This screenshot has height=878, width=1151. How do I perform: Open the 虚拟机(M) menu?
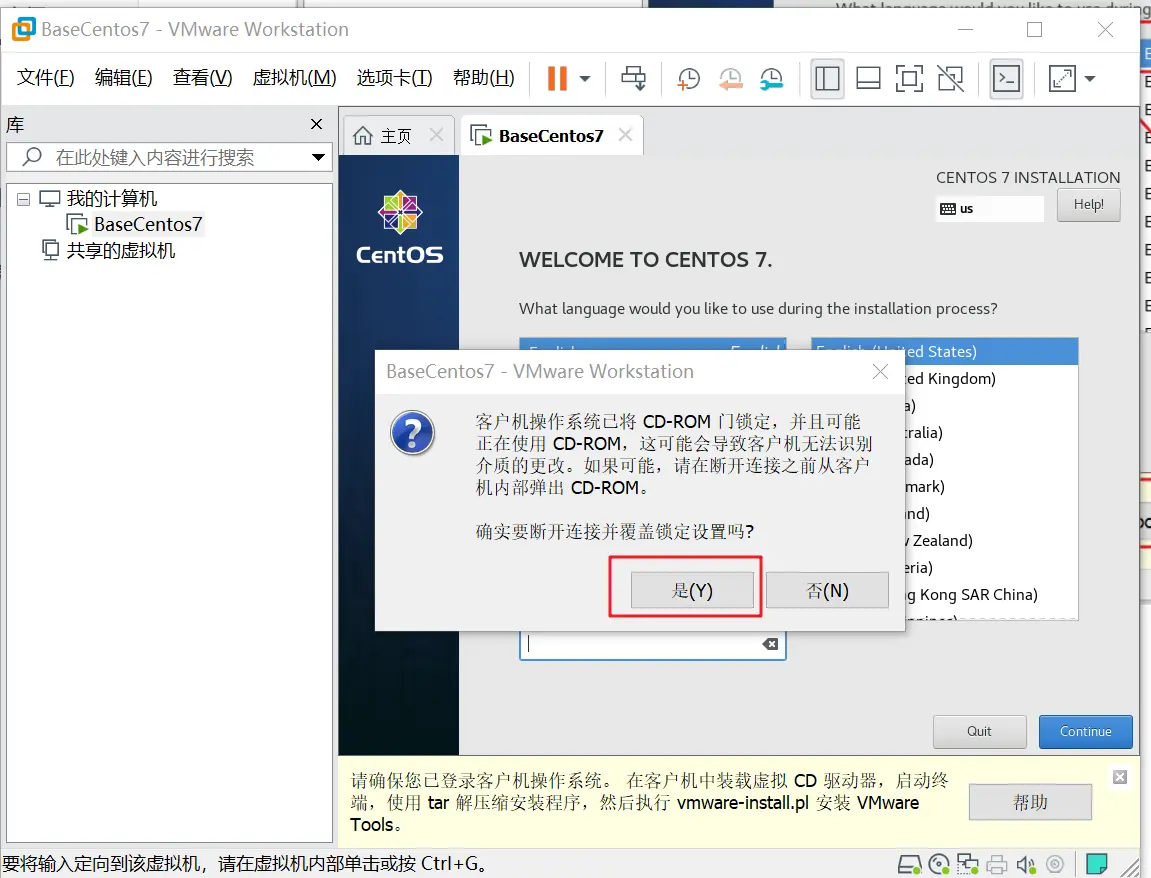pyautogui.click(x=294, y=78)
